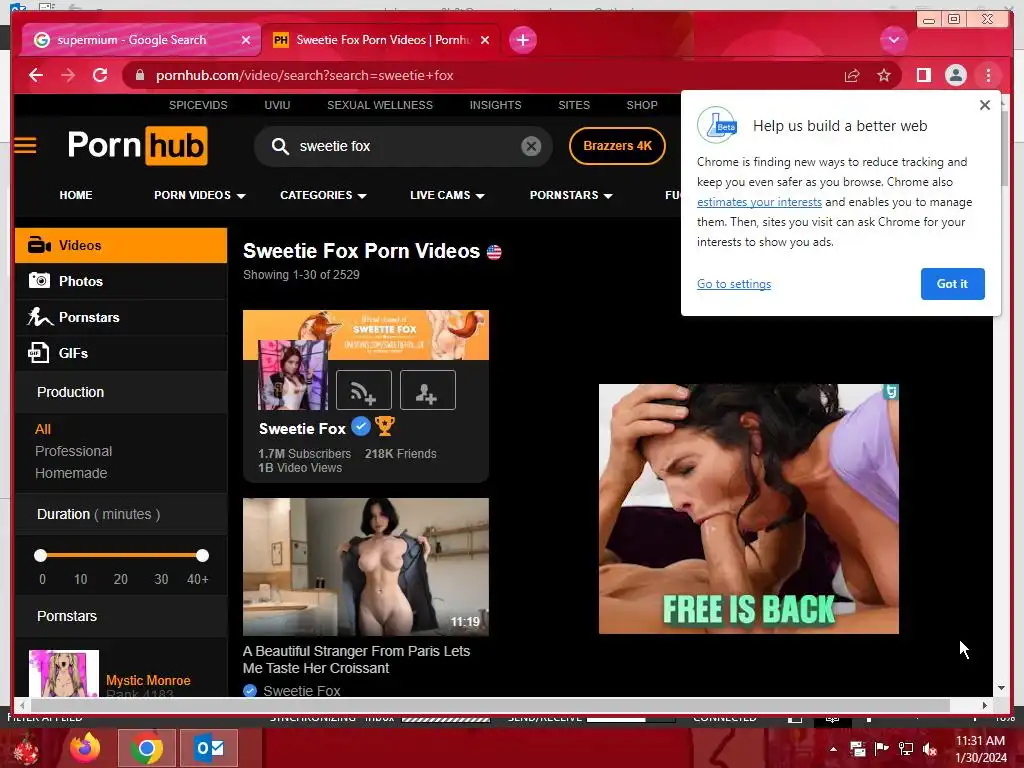Screen dimensions: 1024x768
Task: Click the flag icon beside the page heading
Action: click(494, 252)
